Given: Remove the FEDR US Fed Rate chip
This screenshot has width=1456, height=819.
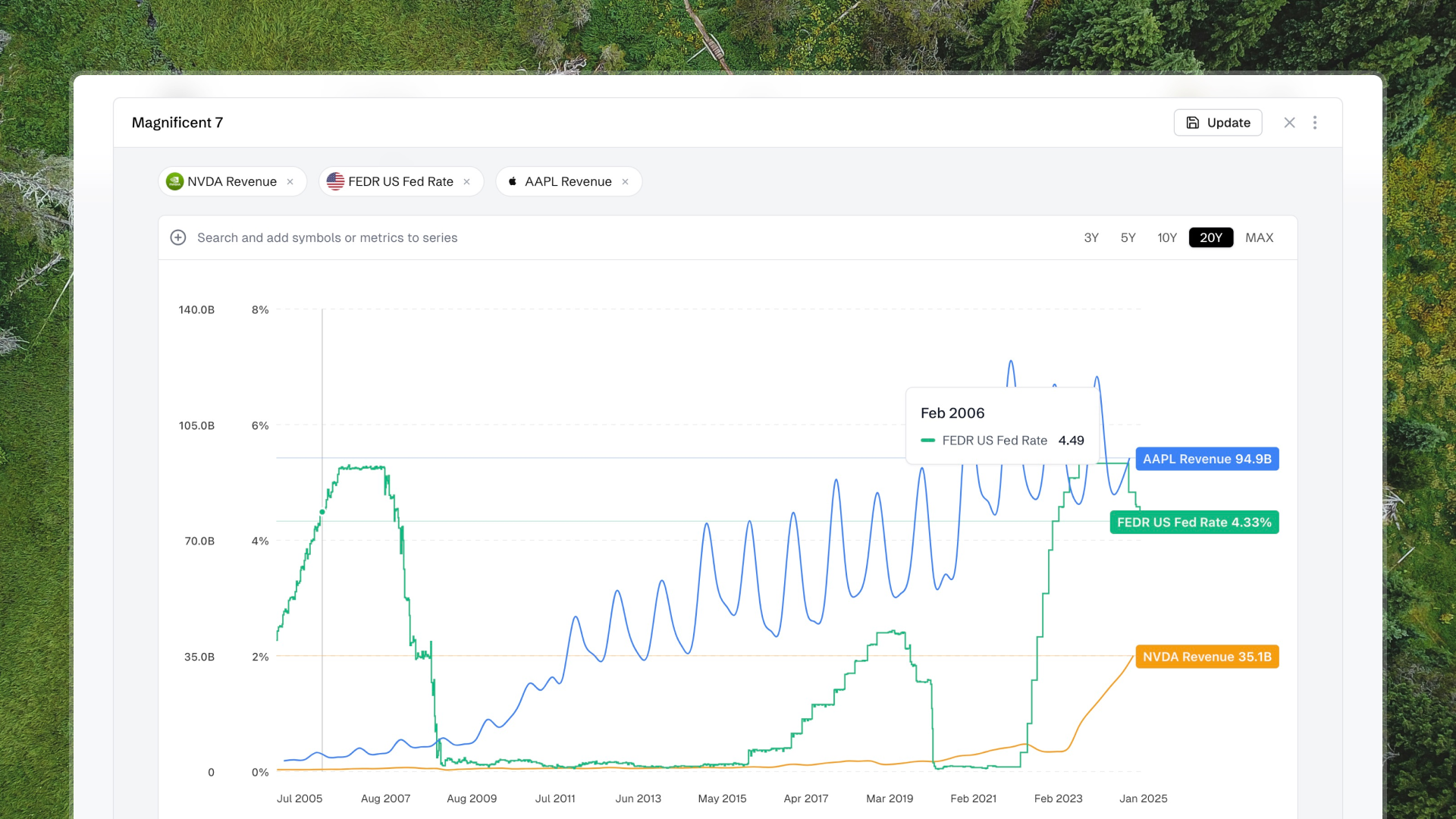Looking at the screenshot, I should point(467,182).
